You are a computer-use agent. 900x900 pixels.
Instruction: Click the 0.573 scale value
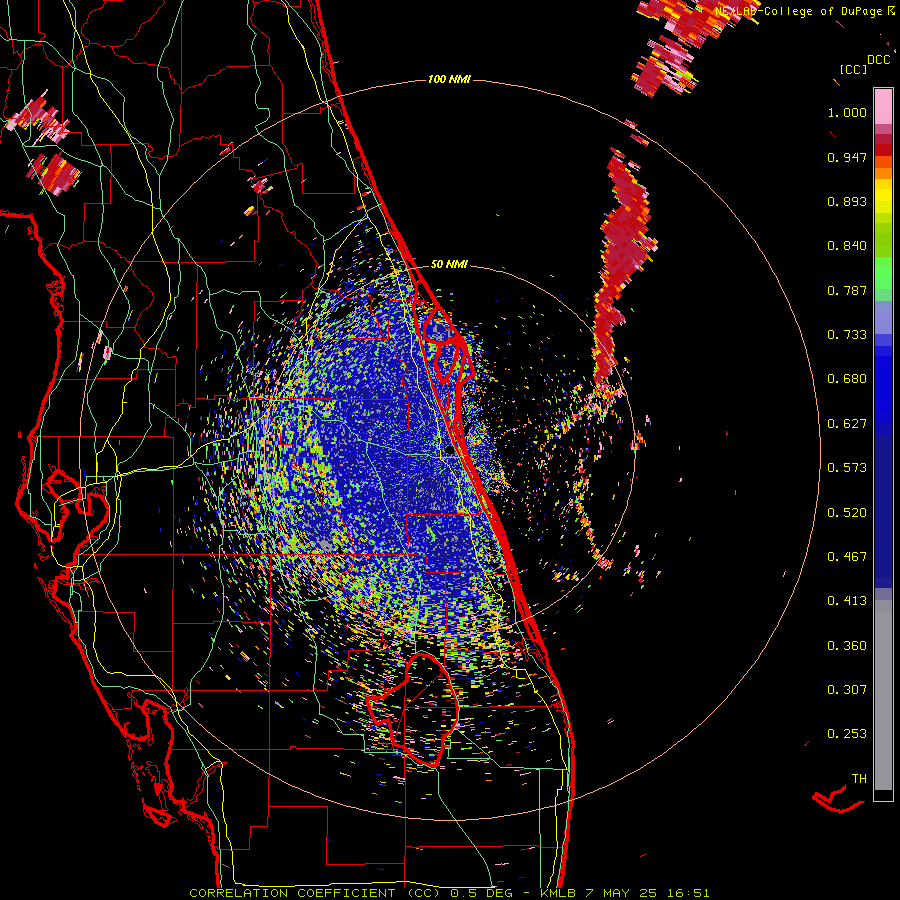coord(847,468)
